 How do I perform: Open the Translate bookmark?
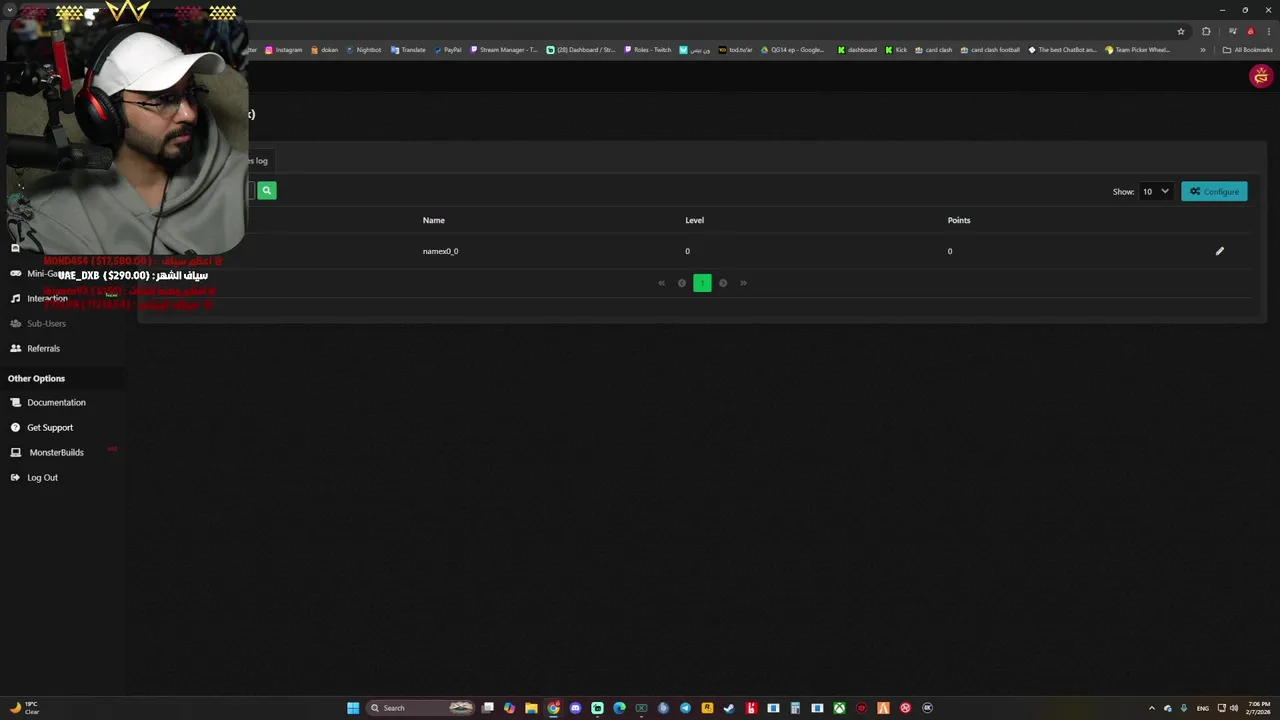[x=408, y=50]
